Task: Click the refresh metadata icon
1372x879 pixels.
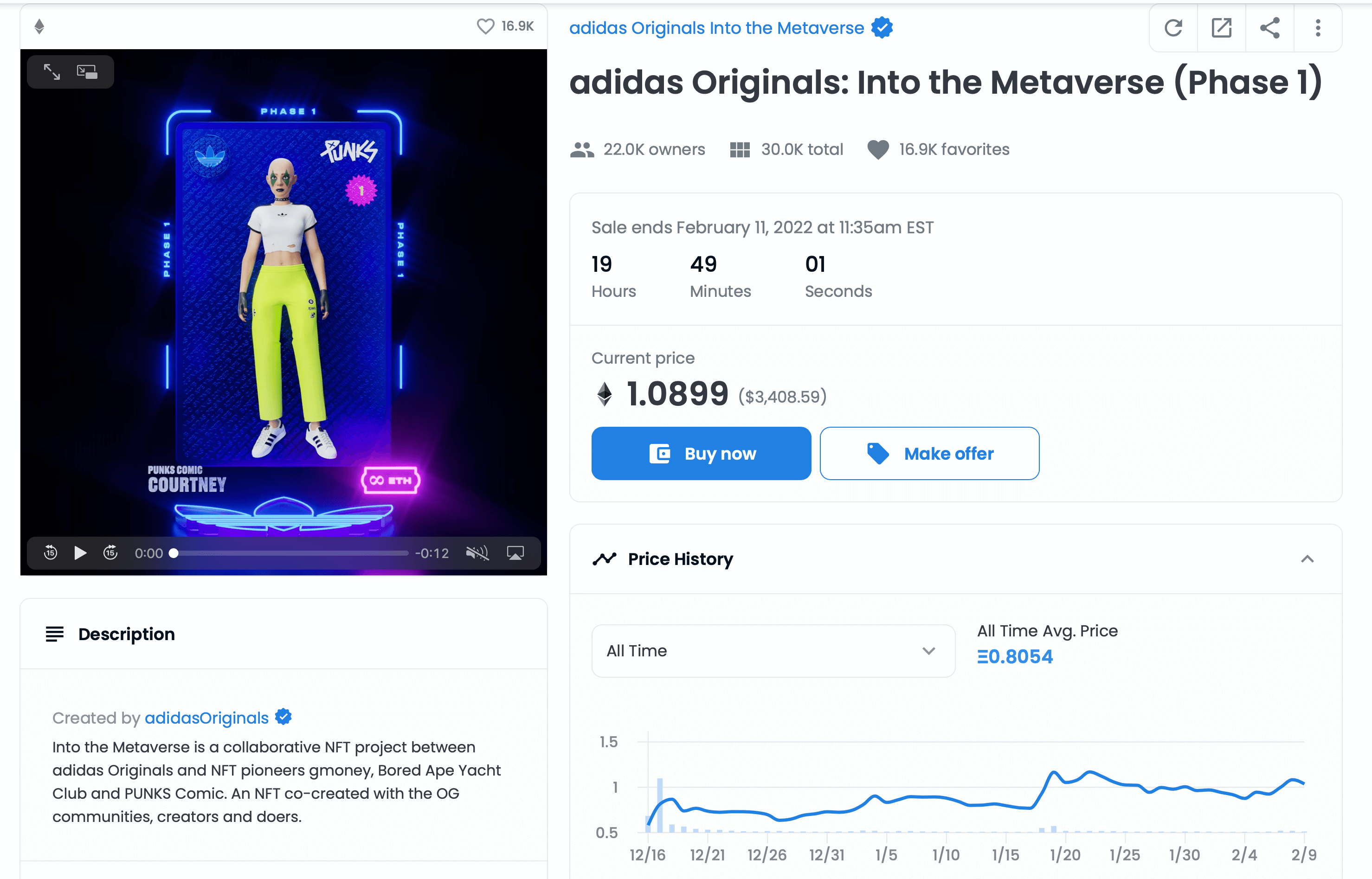Action: coord(1173,28)
